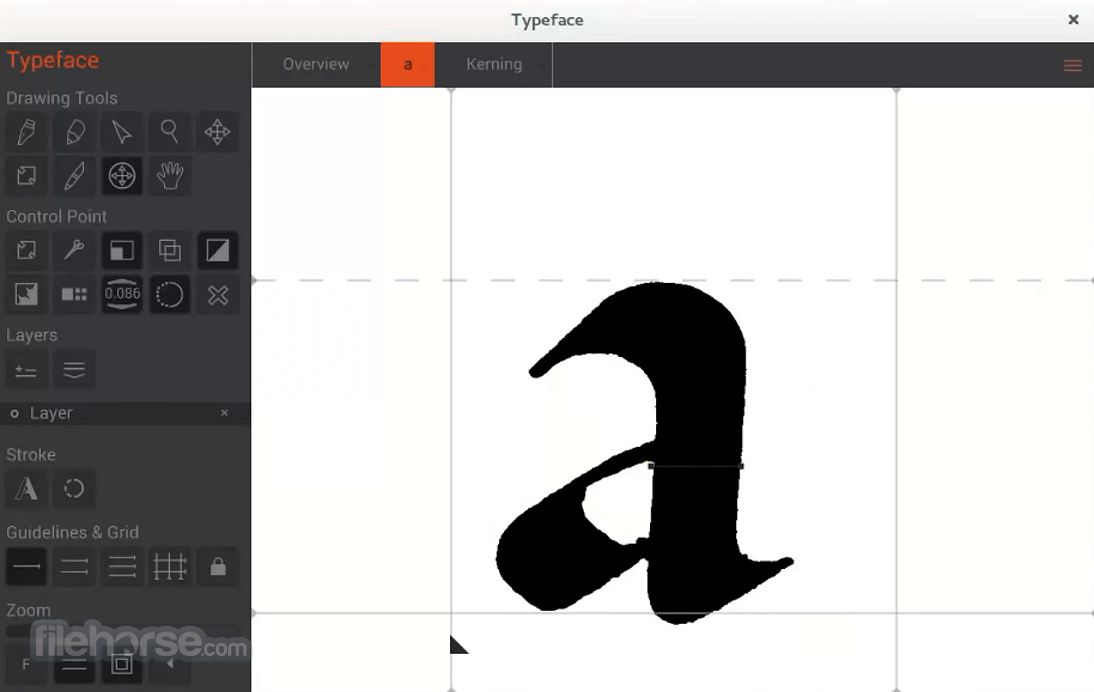Viewport: 1094px width, 692px height.
Task: Lock guidelines with the padlock icon
Action: click(x=218, y=566)
